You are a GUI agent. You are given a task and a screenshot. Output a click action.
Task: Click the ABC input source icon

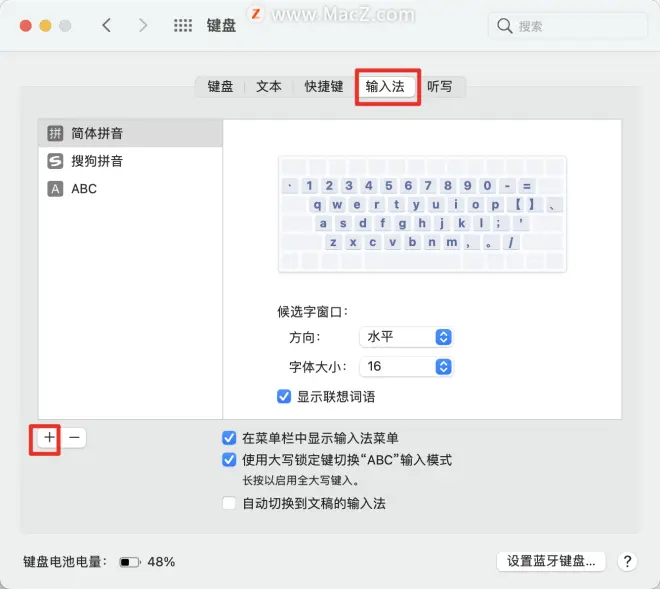point(55,189)
